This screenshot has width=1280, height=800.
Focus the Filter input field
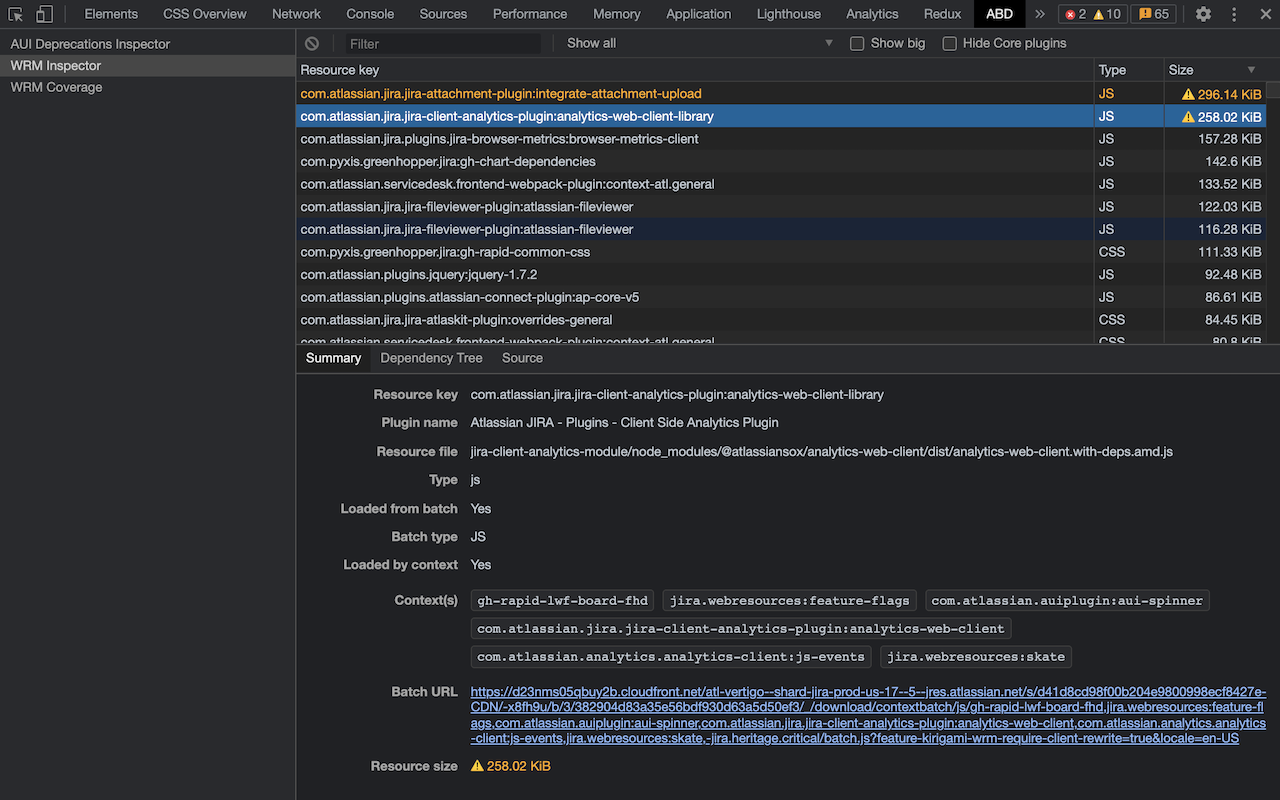pyautogui.click(x=443, y=43)
